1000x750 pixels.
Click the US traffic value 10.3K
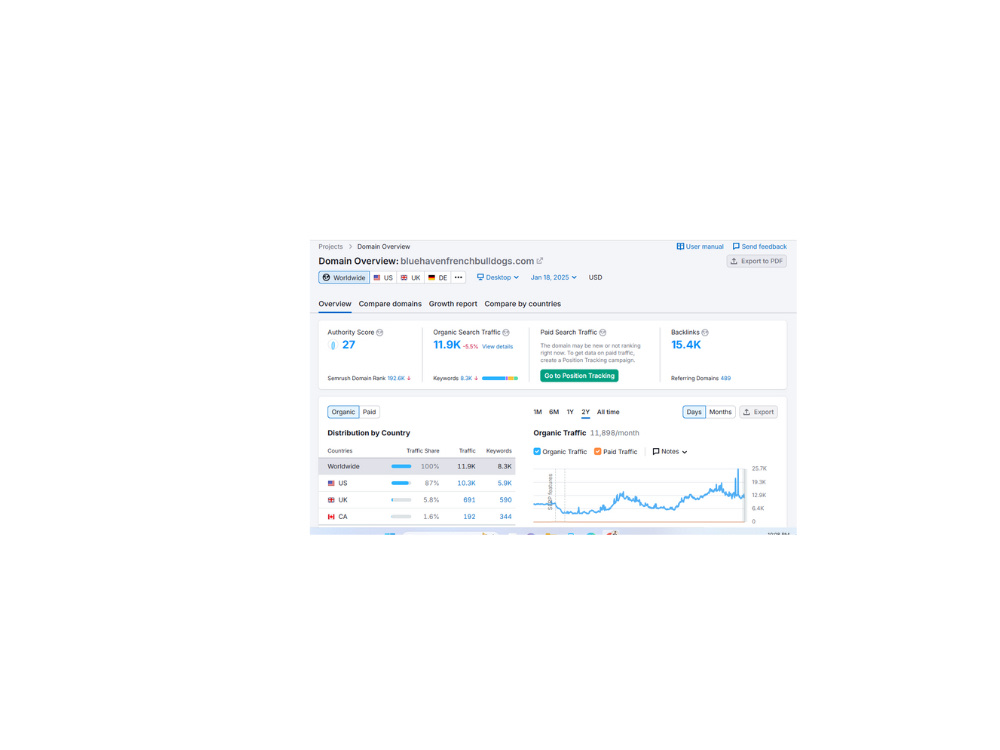pos(466,483)
